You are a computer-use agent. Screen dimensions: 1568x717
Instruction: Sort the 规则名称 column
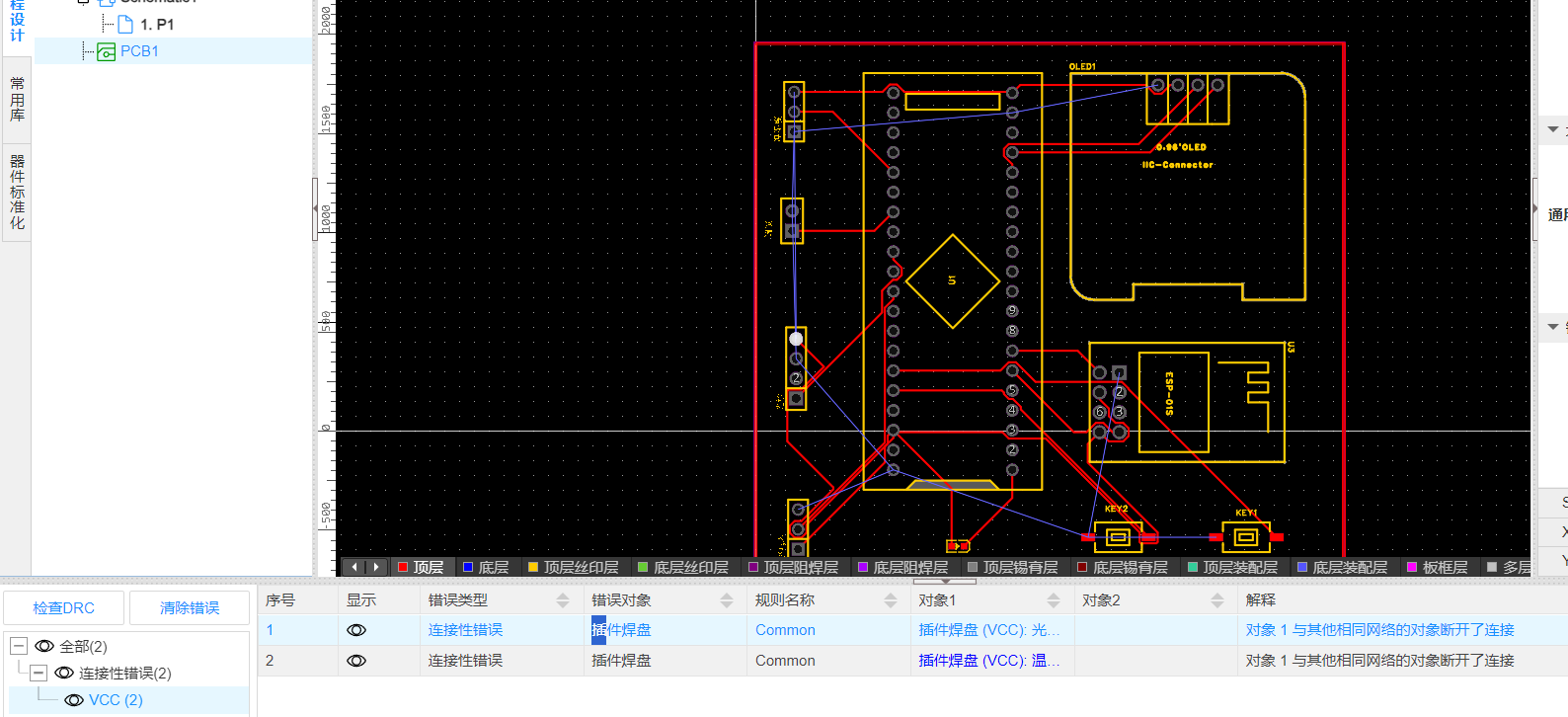coord(891,600)
